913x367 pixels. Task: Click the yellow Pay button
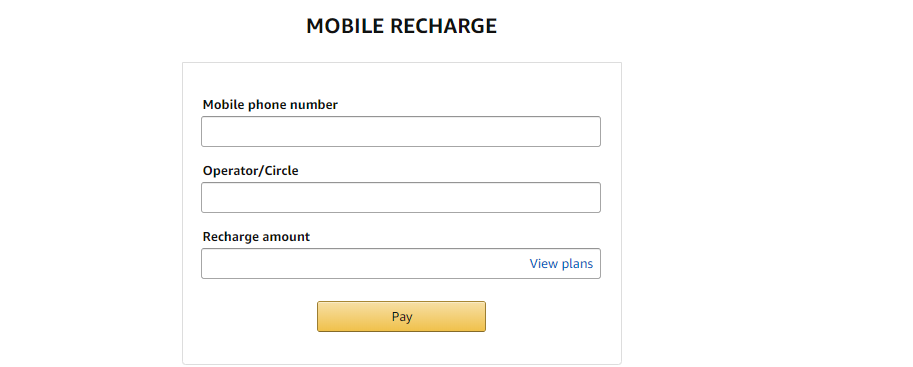(x=401, y=316)
